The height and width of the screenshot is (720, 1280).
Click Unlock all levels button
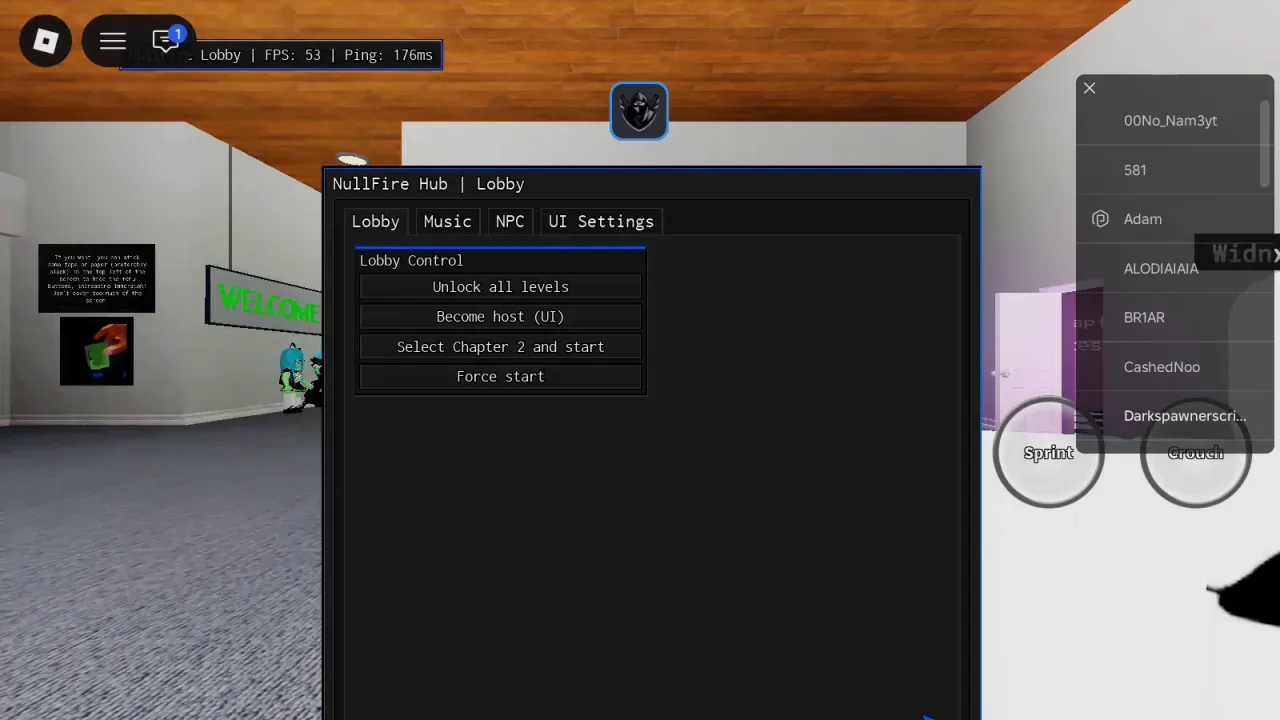click(x=500, y=287)
